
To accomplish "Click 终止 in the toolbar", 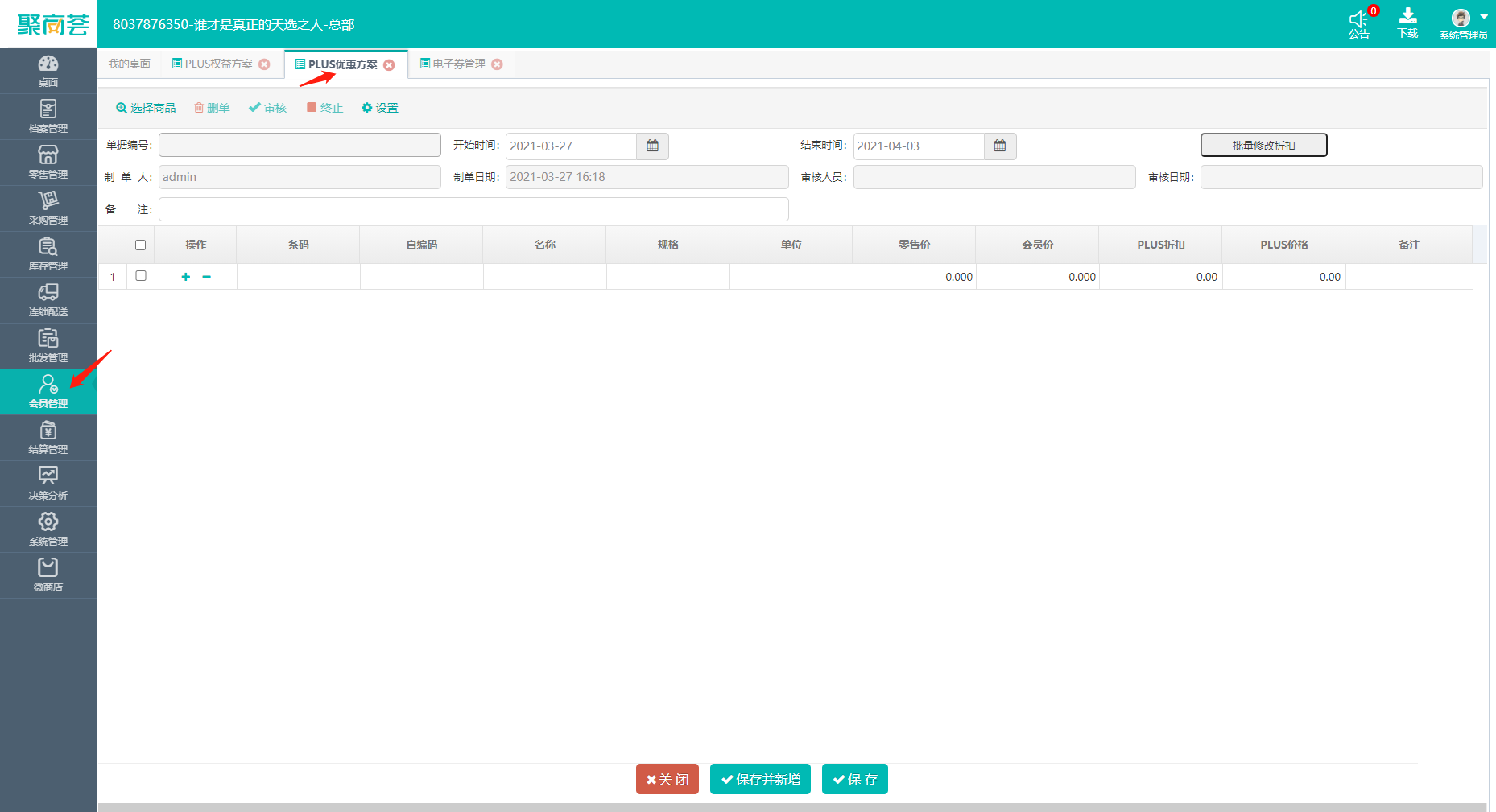I will (325, 108).
